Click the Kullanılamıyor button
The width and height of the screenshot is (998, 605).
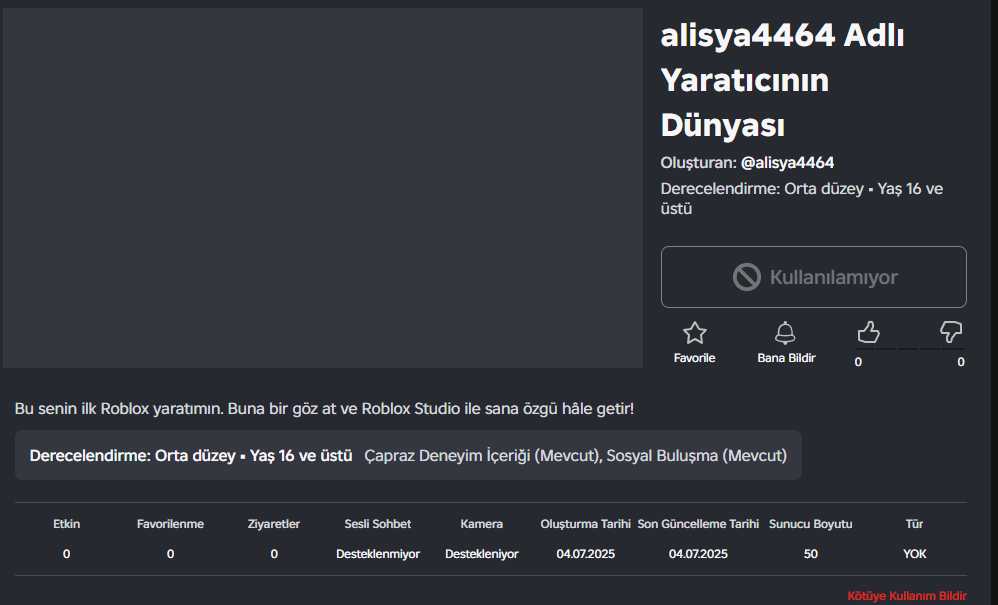tap(813, 277)
